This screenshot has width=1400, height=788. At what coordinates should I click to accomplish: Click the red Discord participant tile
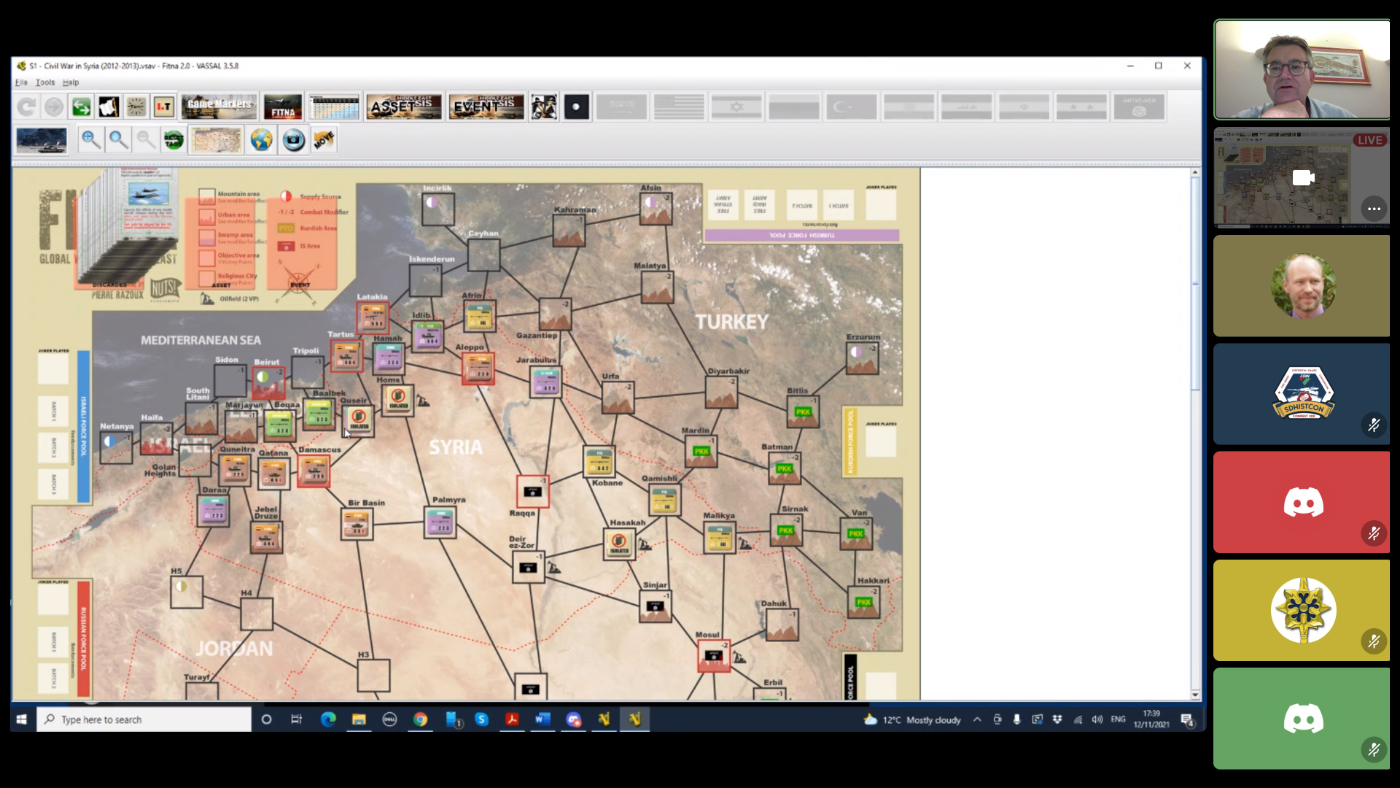(1301, 502)
